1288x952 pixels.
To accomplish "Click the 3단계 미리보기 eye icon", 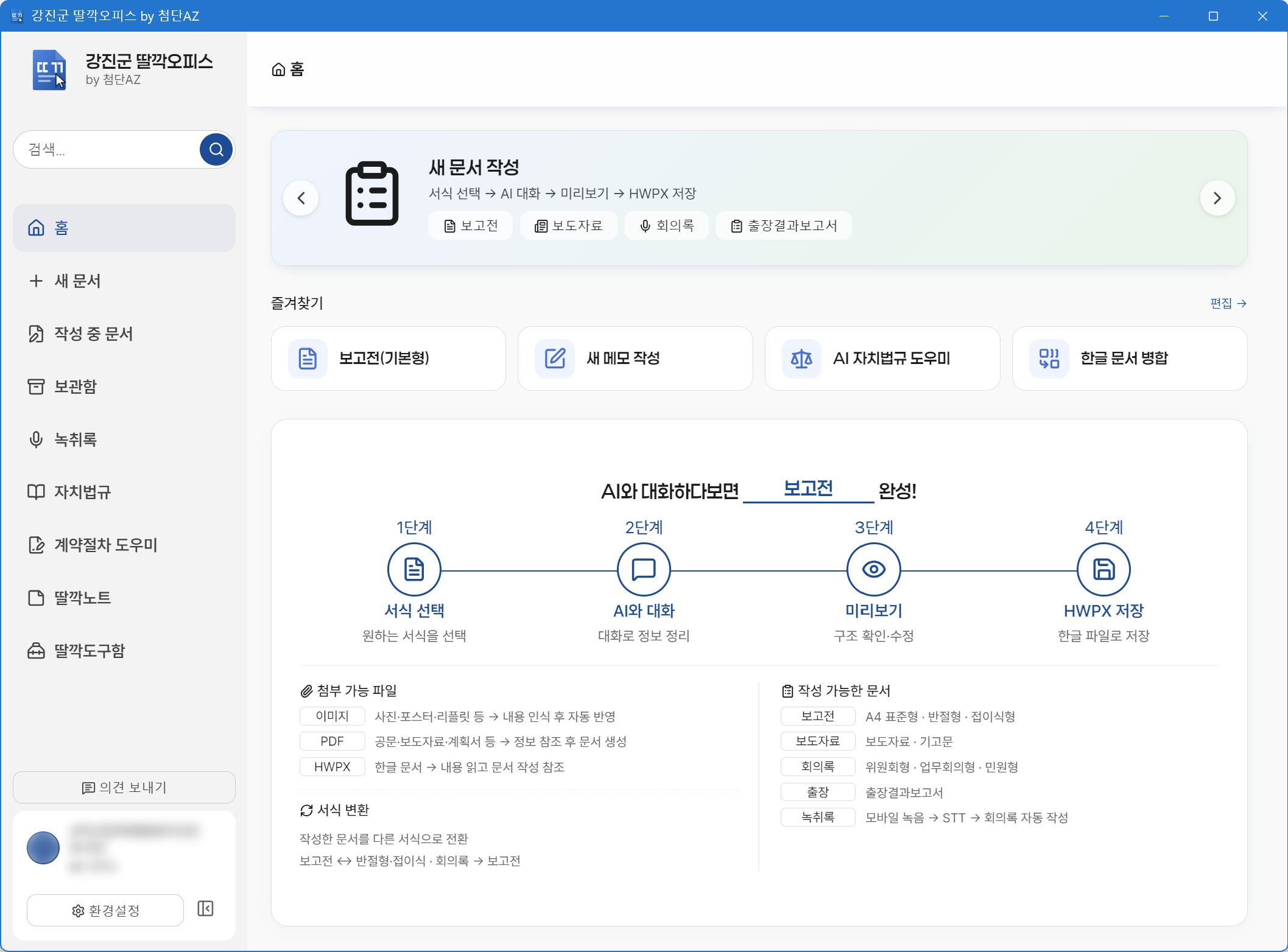I will click(x=874, y=570).
